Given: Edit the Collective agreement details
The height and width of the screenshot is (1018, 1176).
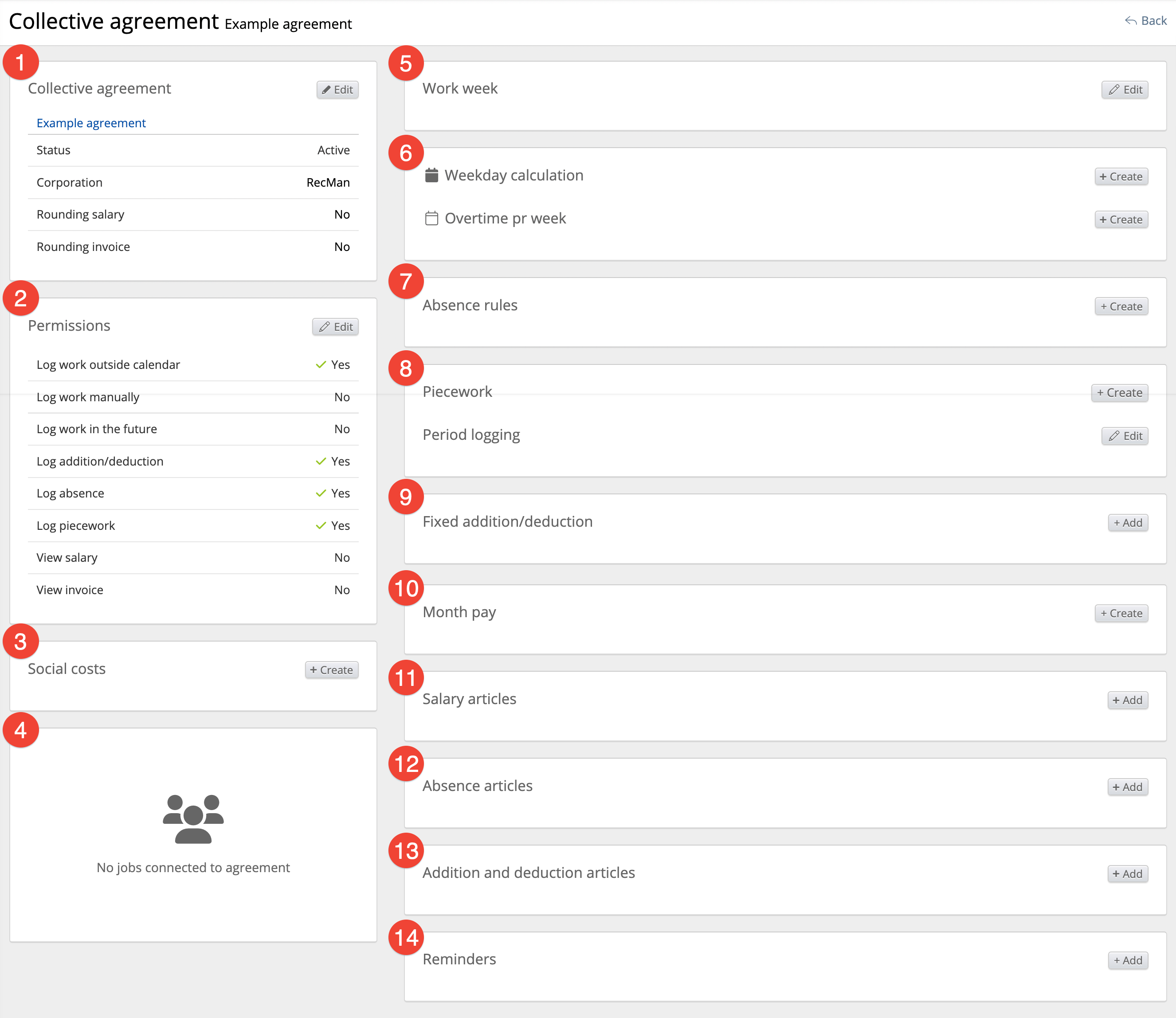Looking at the screenshot, I should click(x=337, y=90).
